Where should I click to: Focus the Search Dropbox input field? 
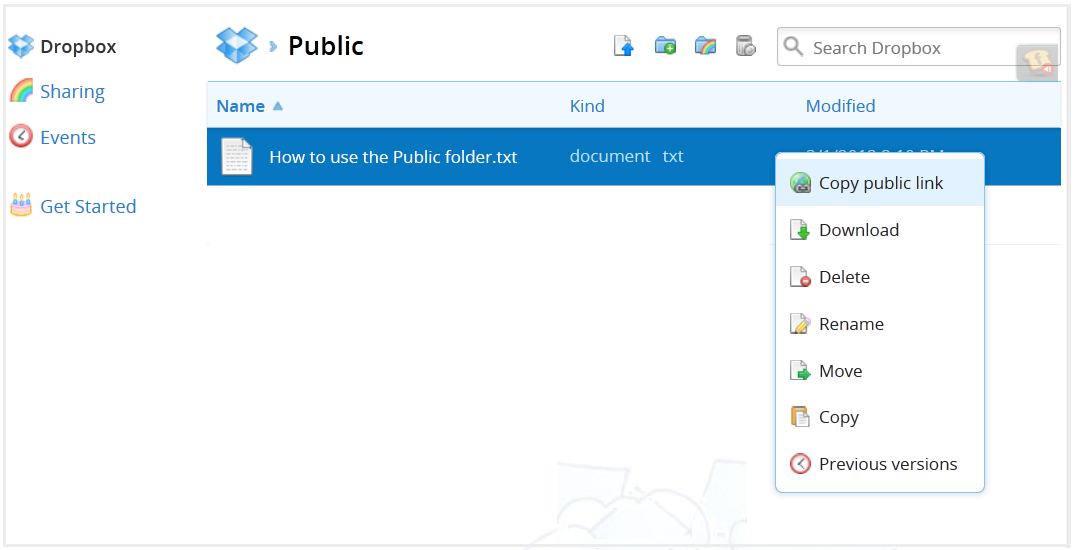919,47
